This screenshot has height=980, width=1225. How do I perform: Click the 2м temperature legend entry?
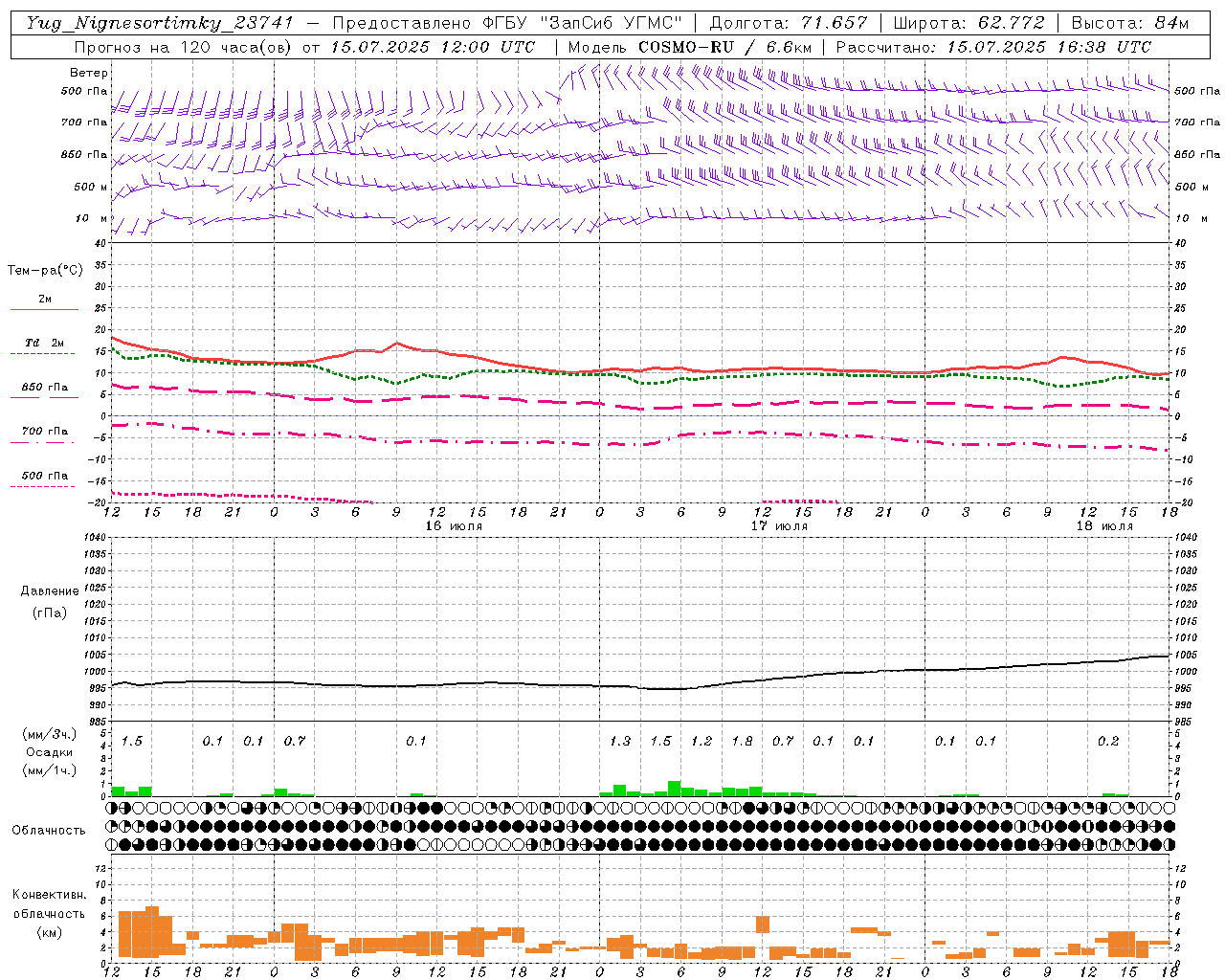45,300
